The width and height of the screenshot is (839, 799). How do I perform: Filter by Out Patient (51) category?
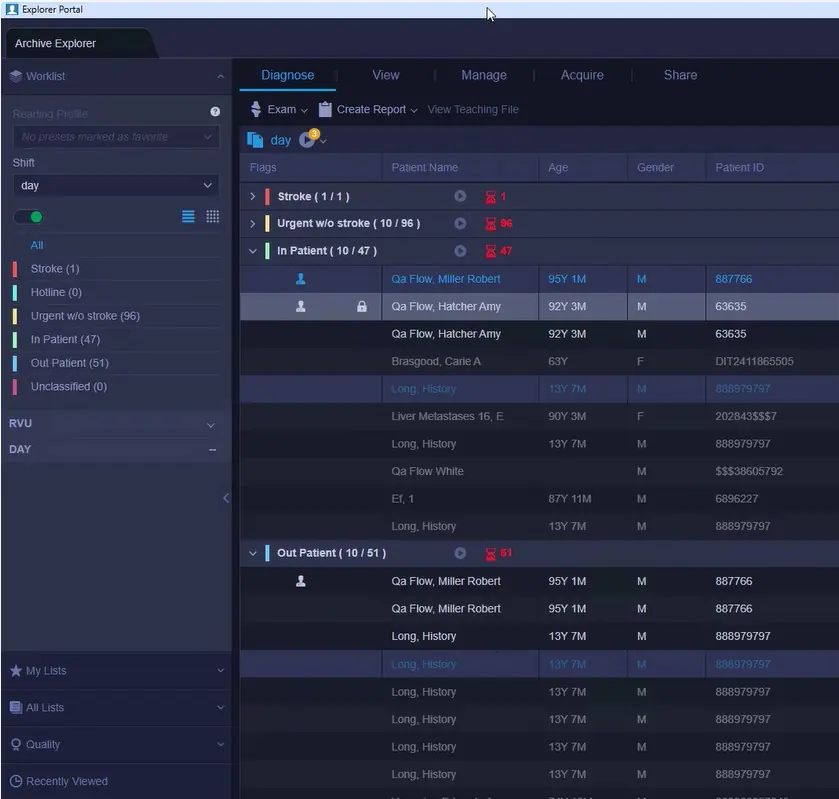(x=70, y=363)
